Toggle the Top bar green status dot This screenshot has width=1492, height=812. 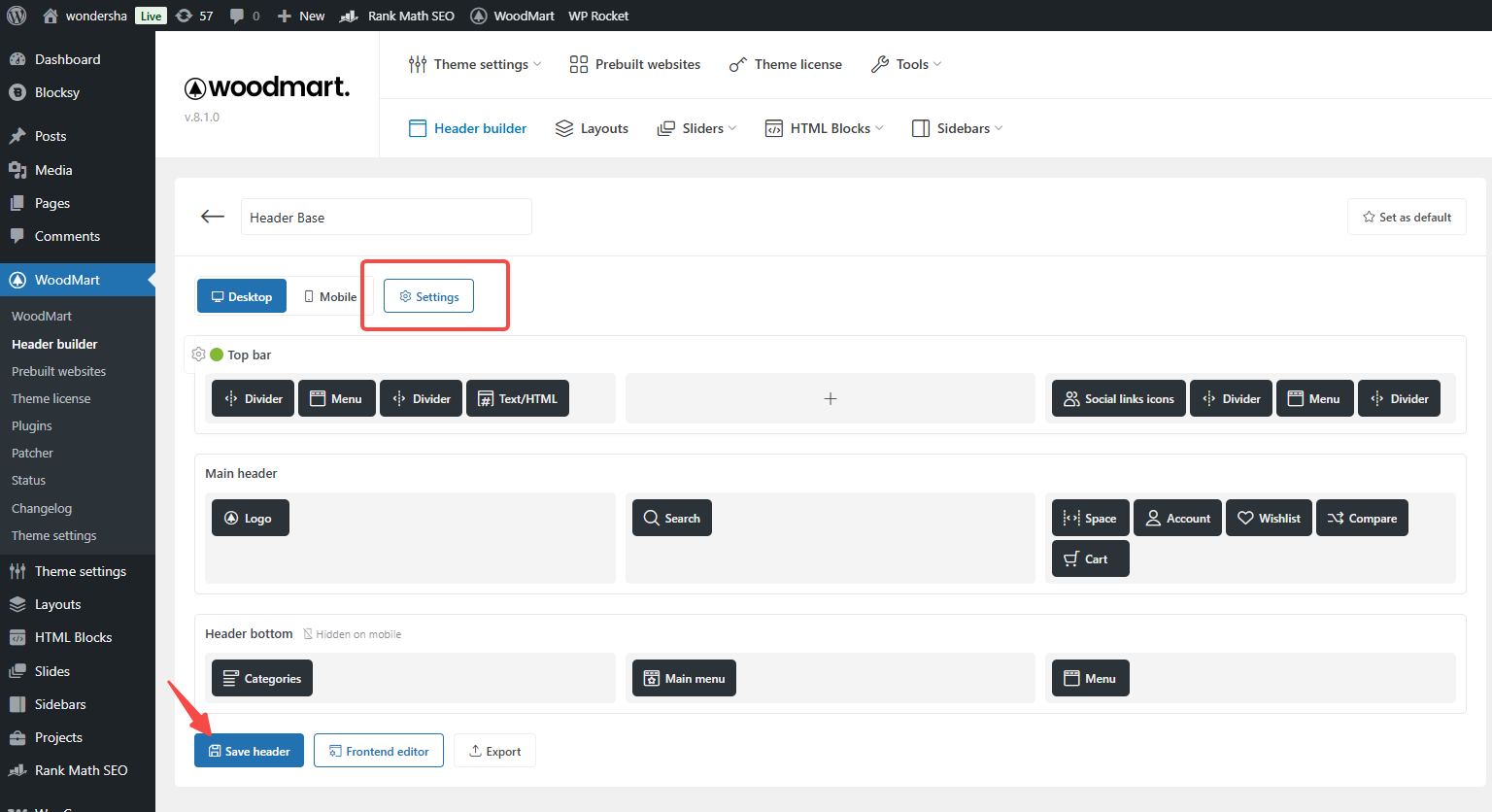[x=217, y=355]
